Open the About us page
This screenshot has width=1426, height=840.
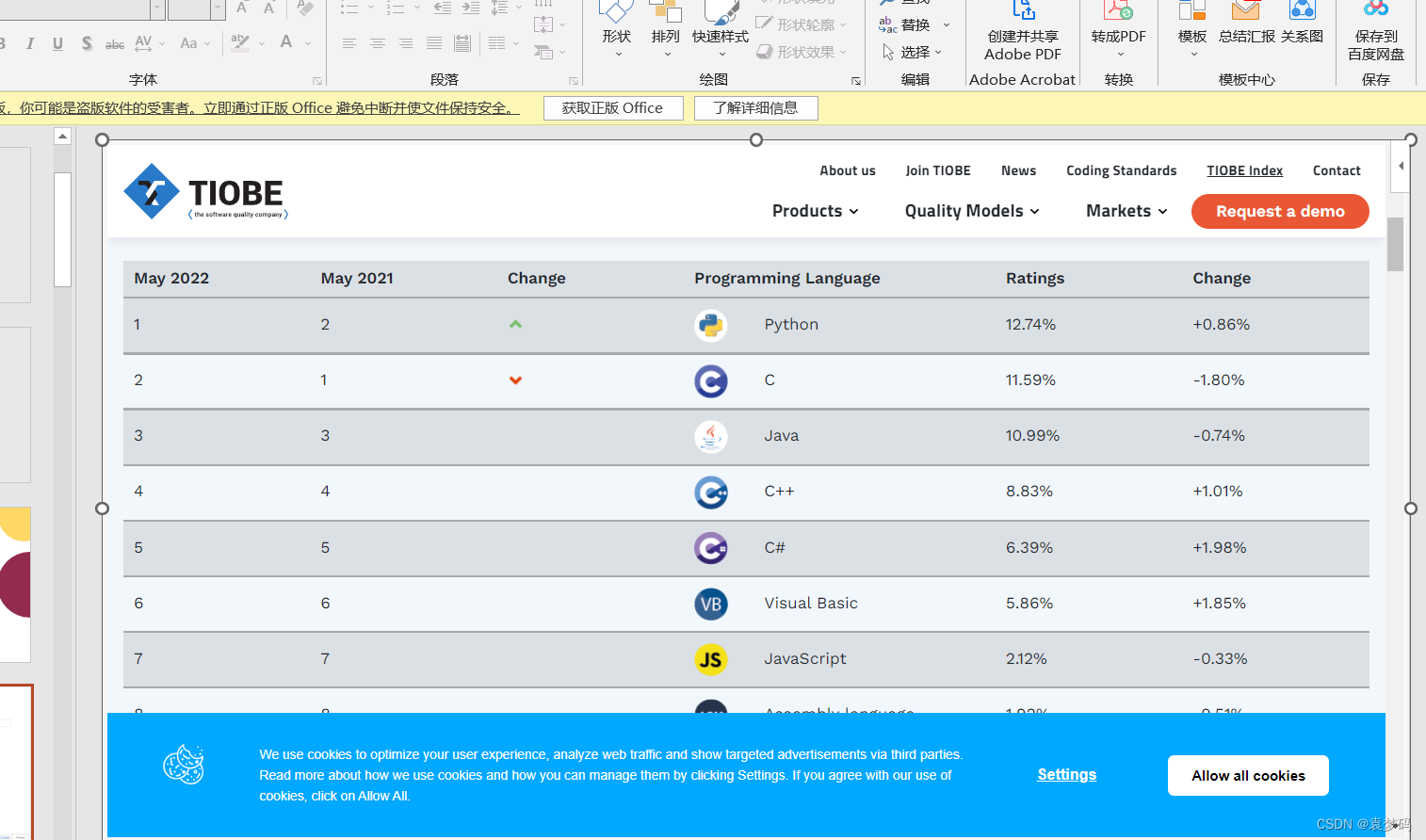(x=848, y=170)
